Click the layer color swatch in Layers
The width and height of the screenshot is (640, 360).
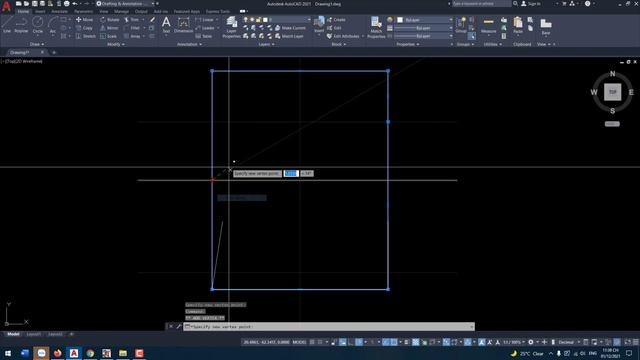(x=265, y=20)
